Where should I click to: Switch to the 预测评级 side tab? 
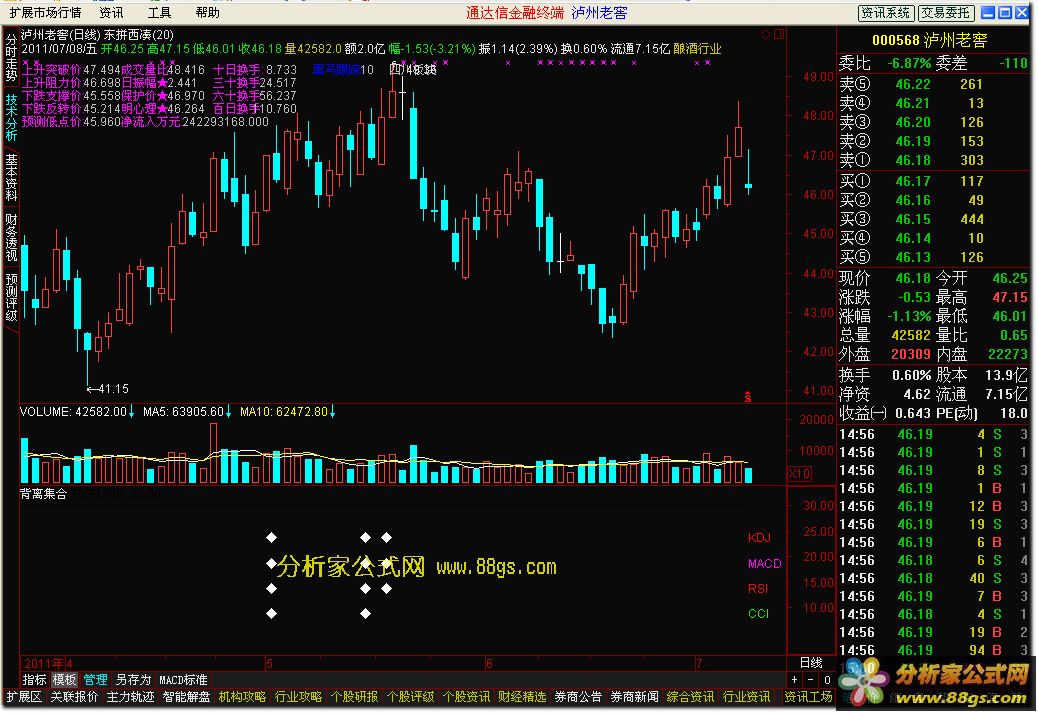coord(11,296)
